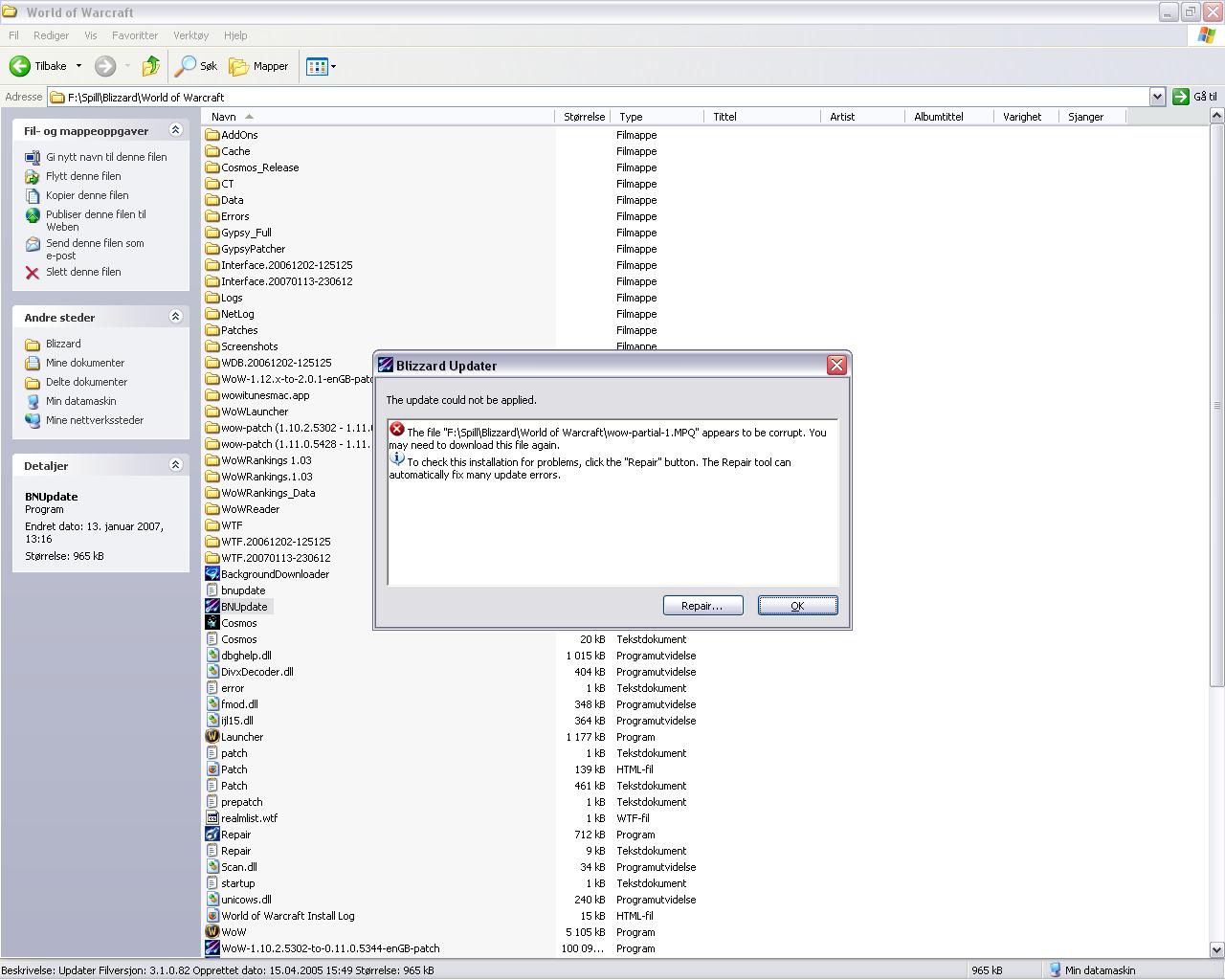Screen dimensions: 1225x980
Task: Go up one folder level icon
Action: (x=150, y=66)
